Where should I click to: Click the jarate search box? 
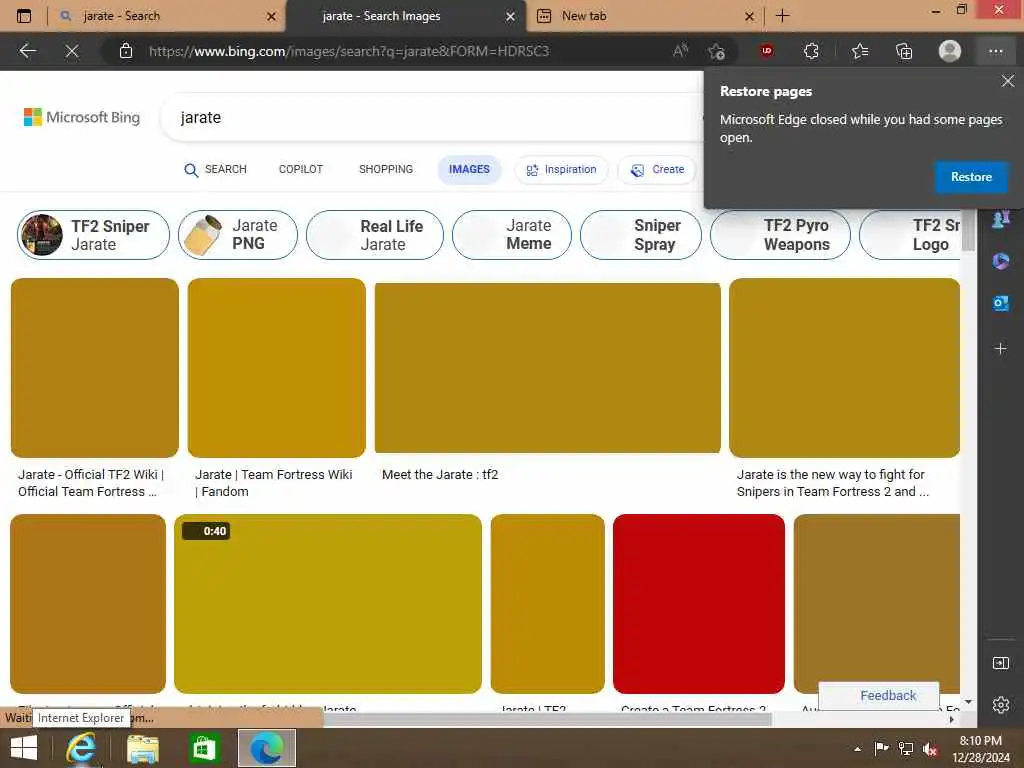(431, 118)
